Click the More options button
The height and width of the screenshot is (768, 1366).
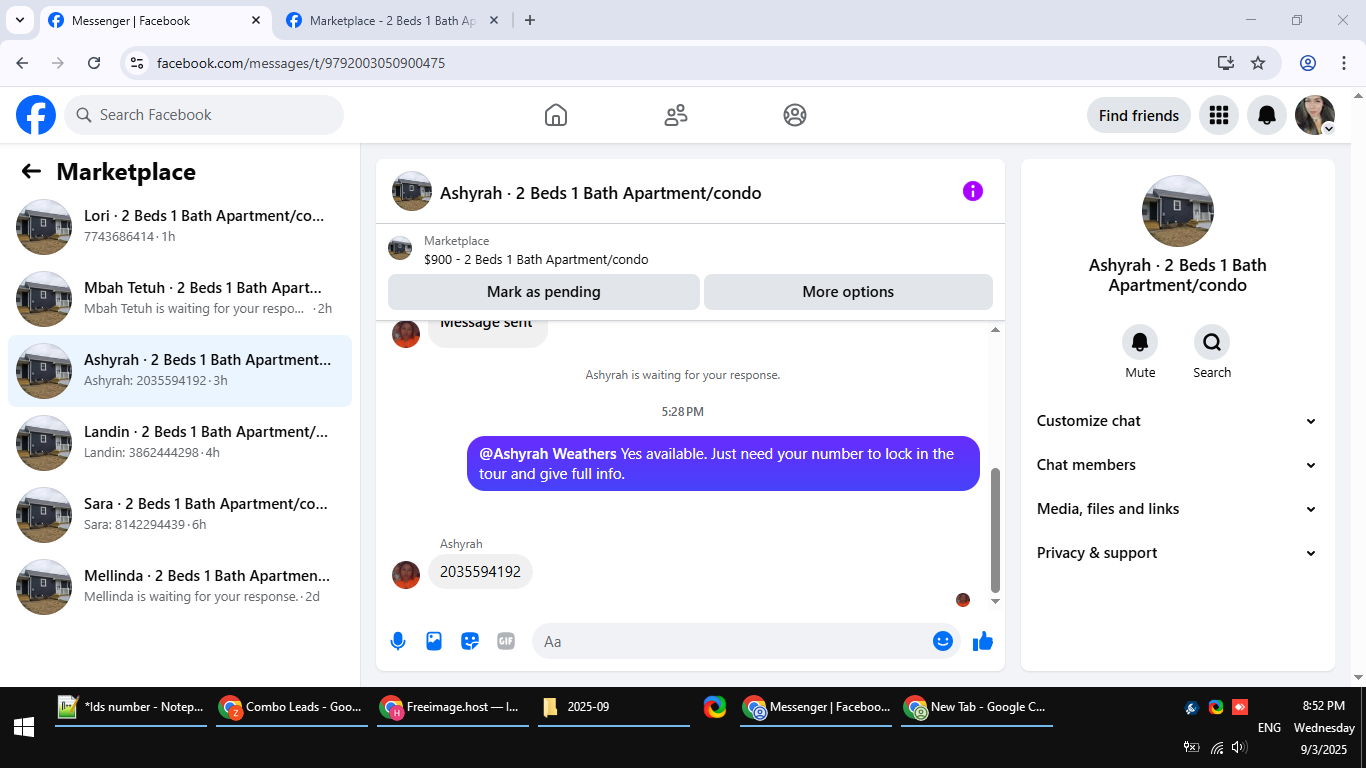click(x=848, y=292)
